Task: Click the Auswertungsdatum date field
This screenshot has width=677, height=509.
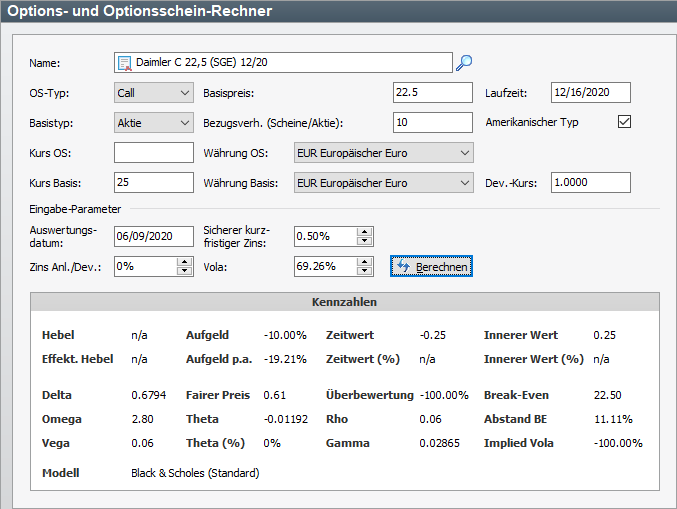Action: click(x=154, y=236)
